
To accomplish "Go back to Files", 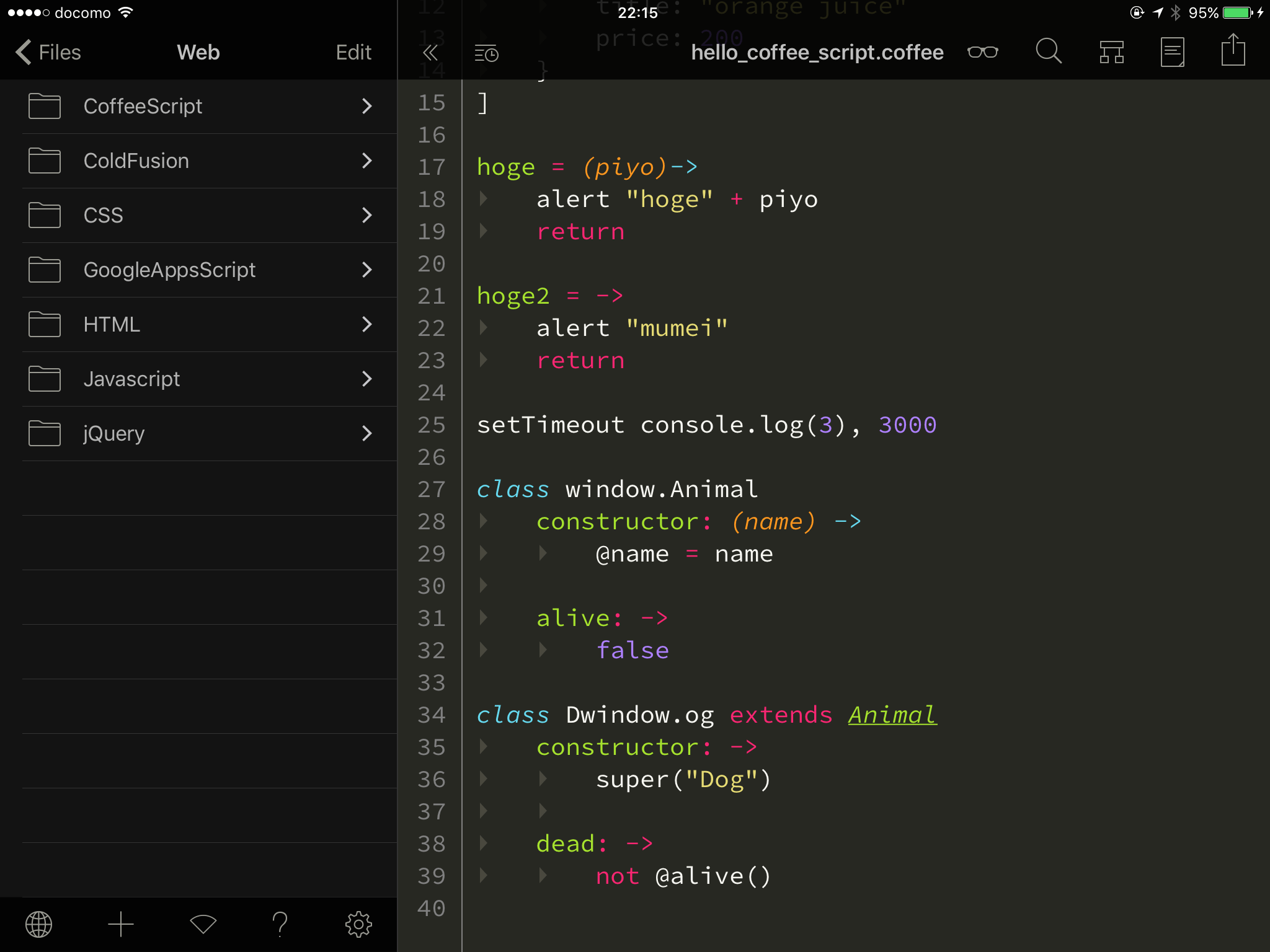I will coord(48,52).
